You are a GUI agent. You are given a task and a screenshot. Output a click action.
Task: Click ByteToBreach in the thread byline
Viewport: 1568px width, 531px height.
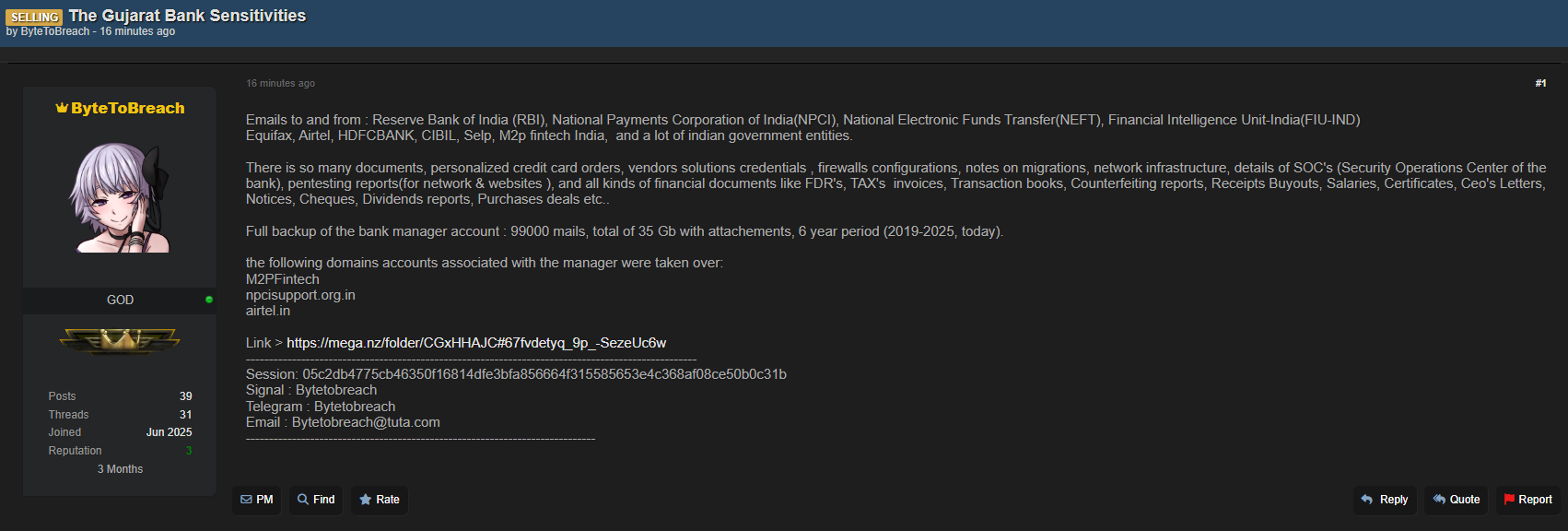55,31
